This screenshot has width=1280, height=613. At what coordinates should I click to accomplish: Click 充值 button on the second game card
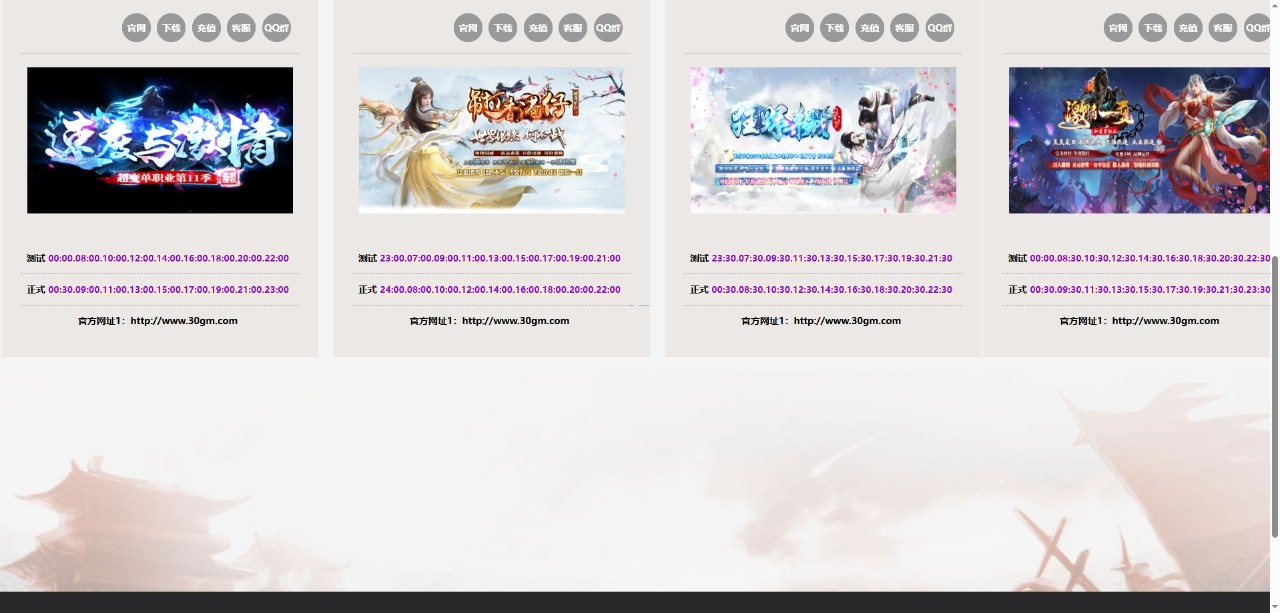point(538,28)
